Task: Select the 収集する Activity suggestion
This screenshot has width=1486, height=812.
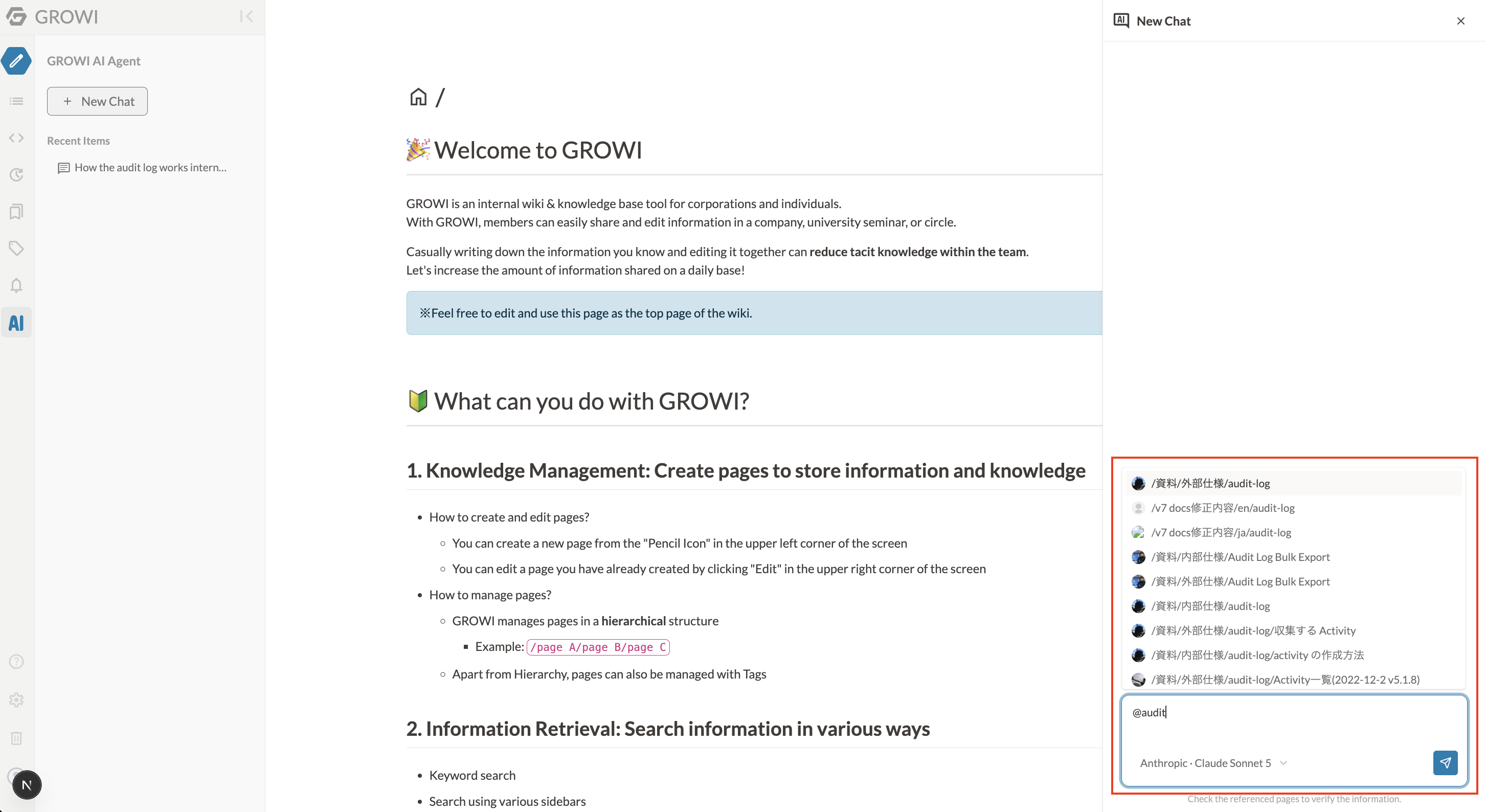Action: [x=1293, y=630]
